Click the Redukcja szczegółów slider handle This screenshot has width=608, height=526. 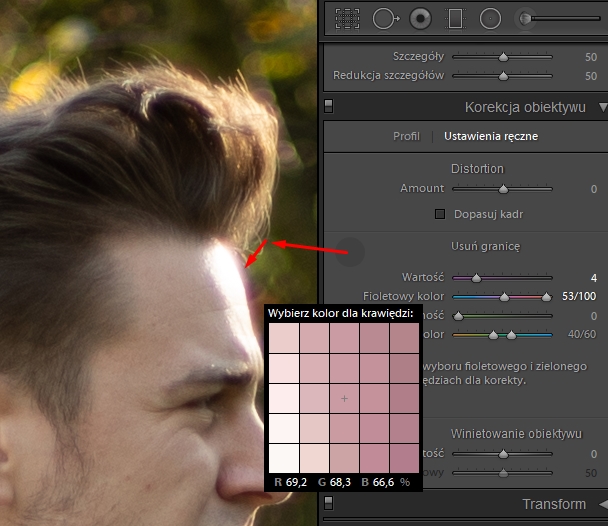(x=503, y=76)
